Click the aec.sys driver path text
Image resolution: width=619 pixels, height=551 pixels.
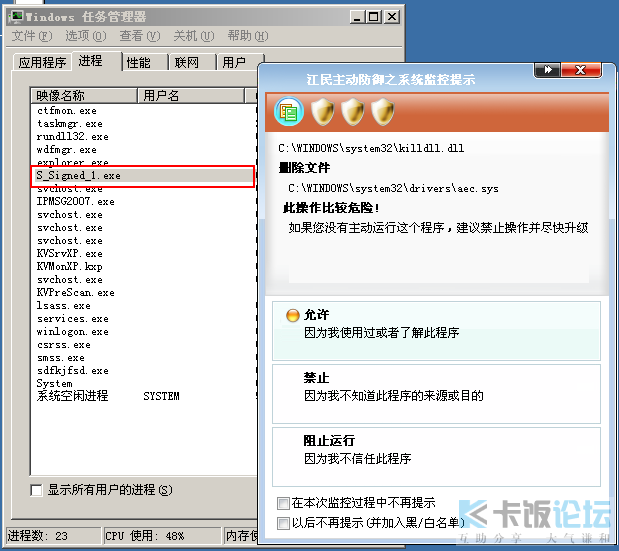click(x=393, y=189)
